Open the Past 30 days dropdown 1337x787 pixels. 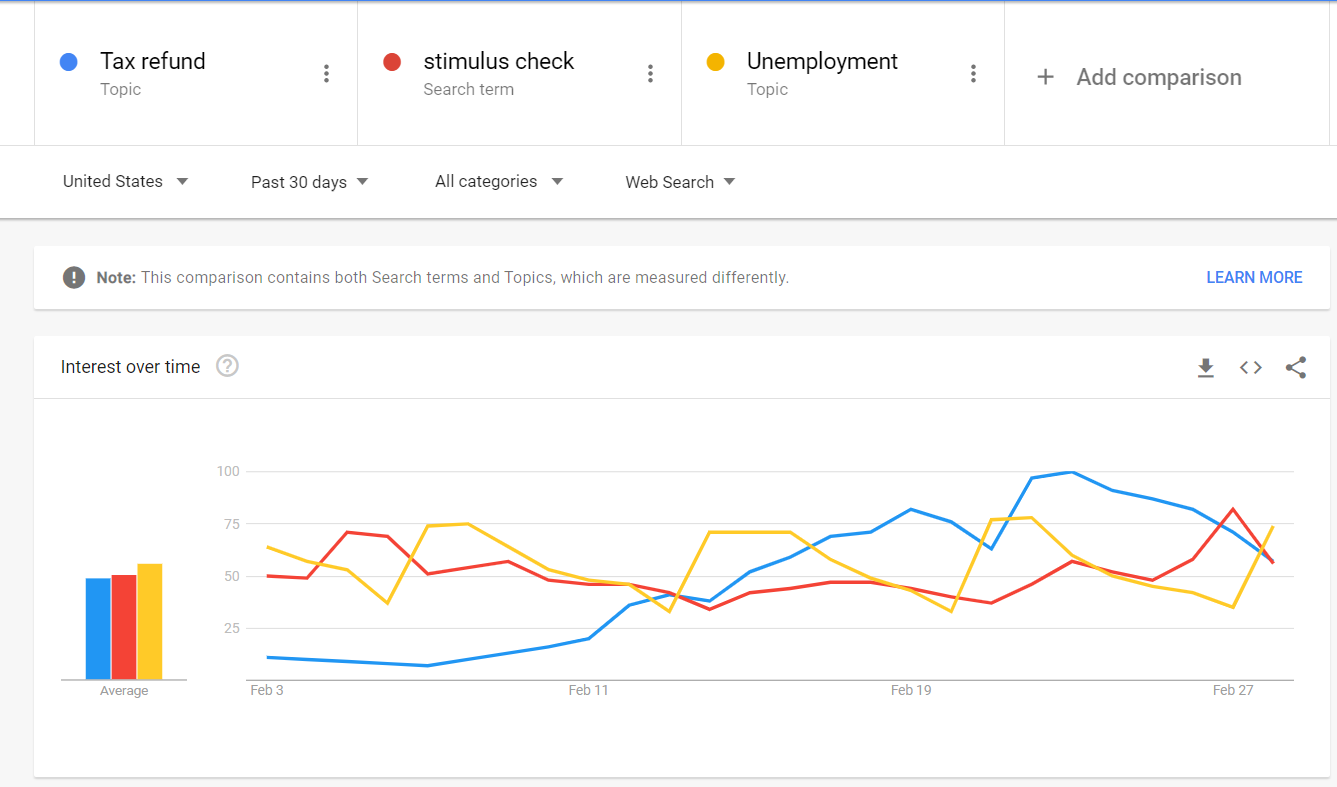pos(309,182)
